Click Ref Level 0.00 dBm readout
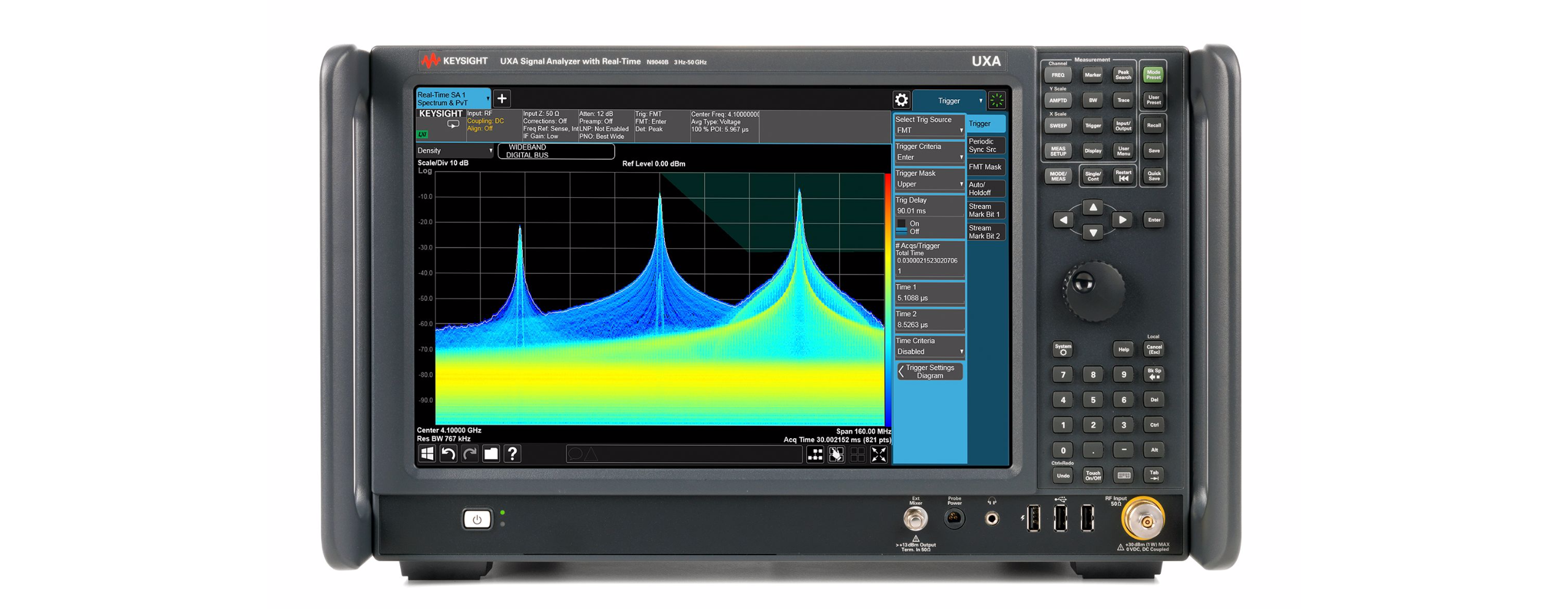This screenshot has width=1568, height=609. pyautogui.click(x=653, y=164)
